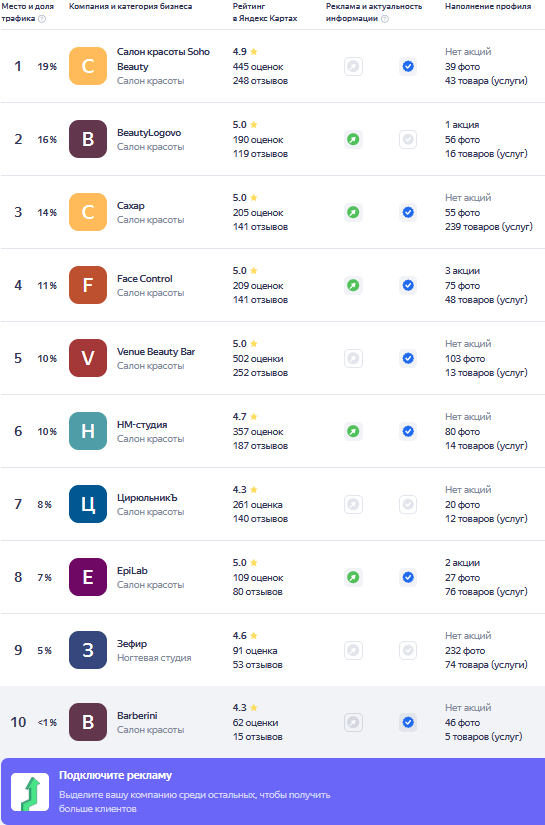Select the dark blue 'З' avatar for Зефир
This screenshot has width=545, height=825.
(x=88, y=650)
